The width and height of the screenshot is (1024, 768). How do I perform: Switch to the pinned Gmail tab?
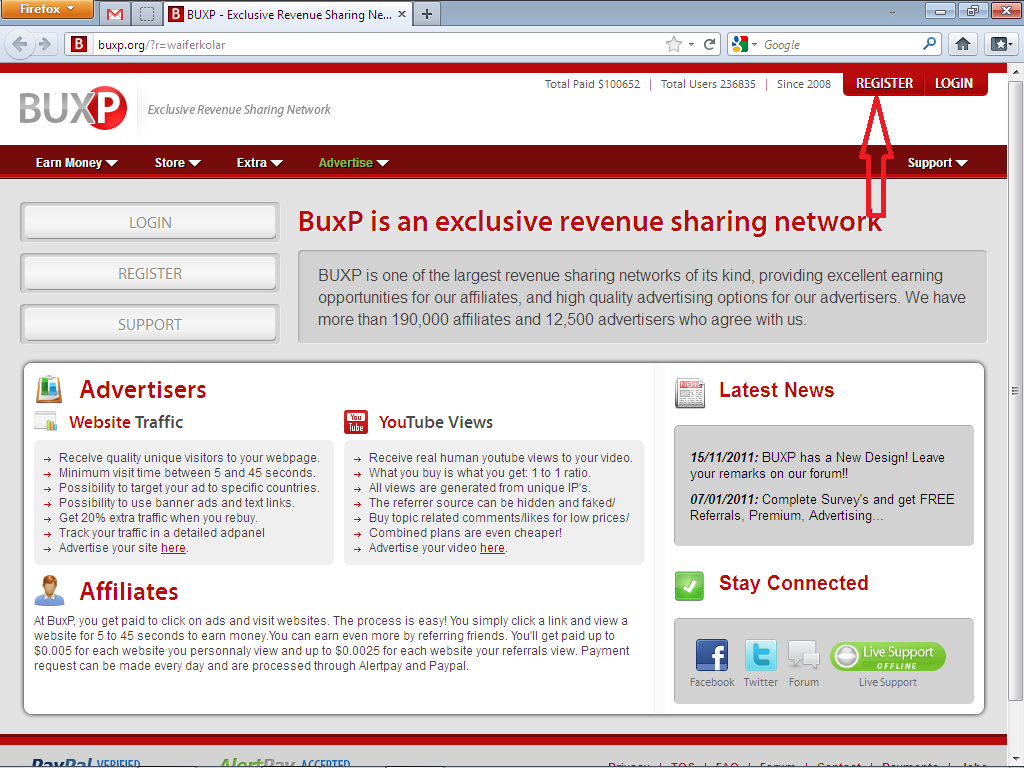tap(115, 14)
